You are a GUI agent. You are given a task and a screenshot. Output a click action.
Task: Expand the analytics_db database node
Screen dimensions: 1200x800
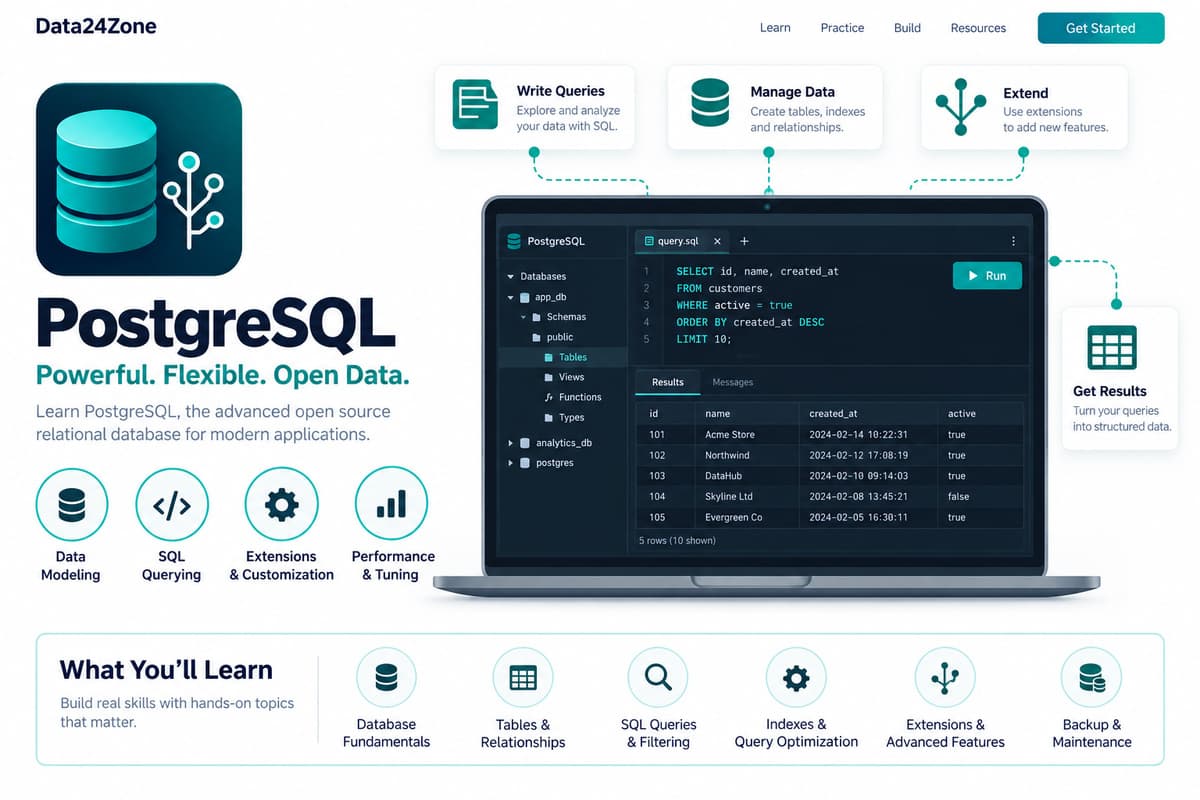[x=510, y=443]
